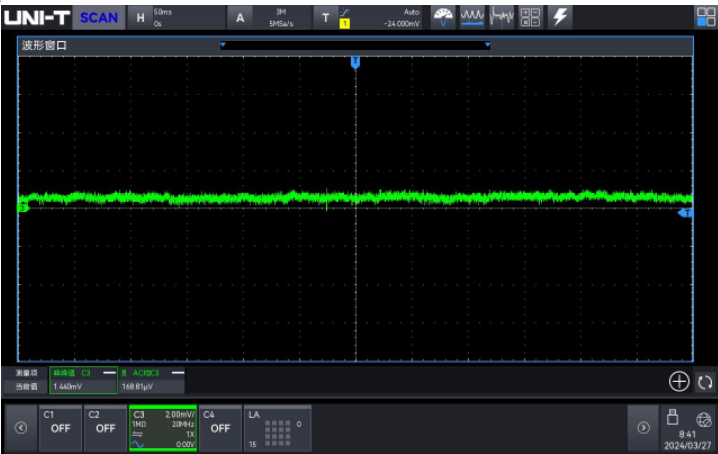The width and height of the screenshot is (718, 454).
Task: Open the calculator grid icon
Action: pos(531,17)
